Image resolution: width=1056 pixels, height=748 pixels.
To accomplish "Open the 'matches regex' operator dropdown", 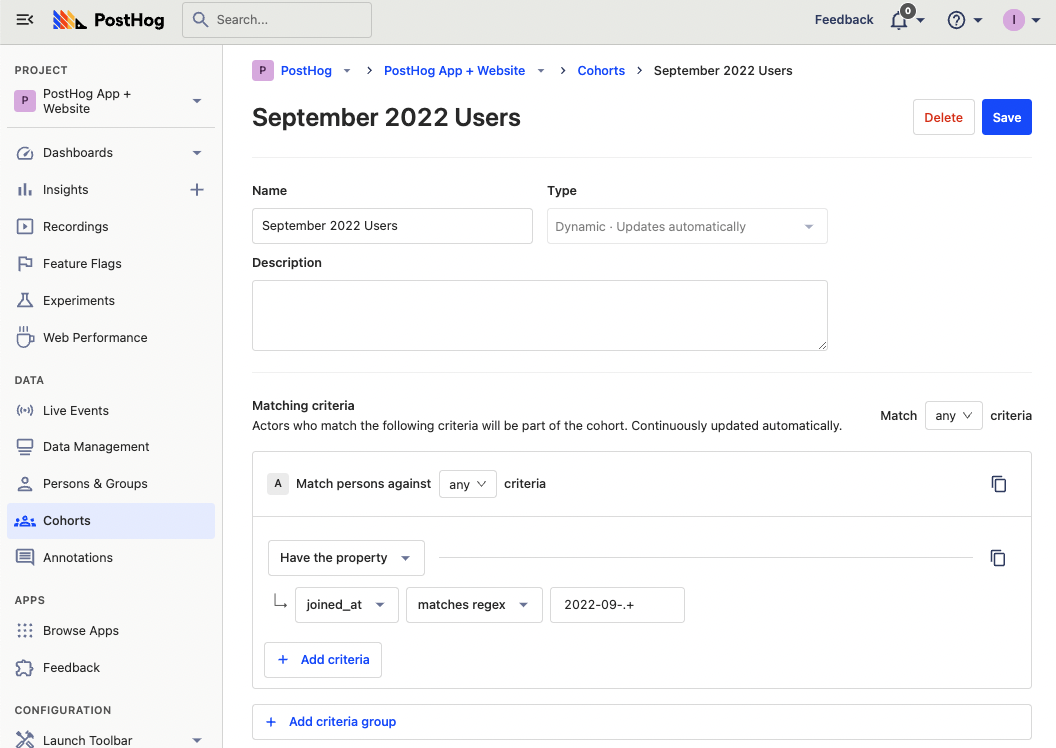I will [x=473, y=605].
